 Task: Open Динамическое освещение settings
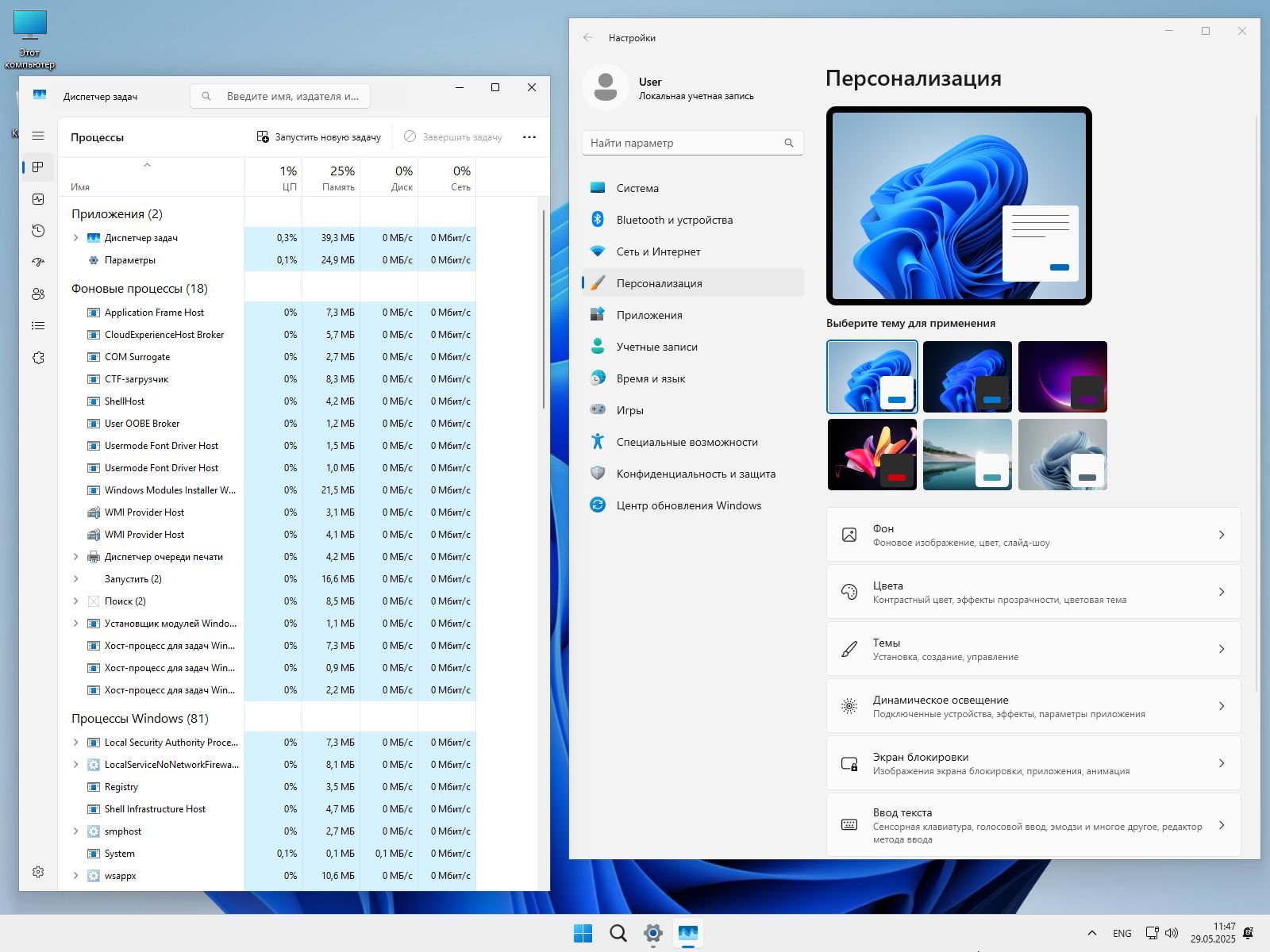point(1033,706)
